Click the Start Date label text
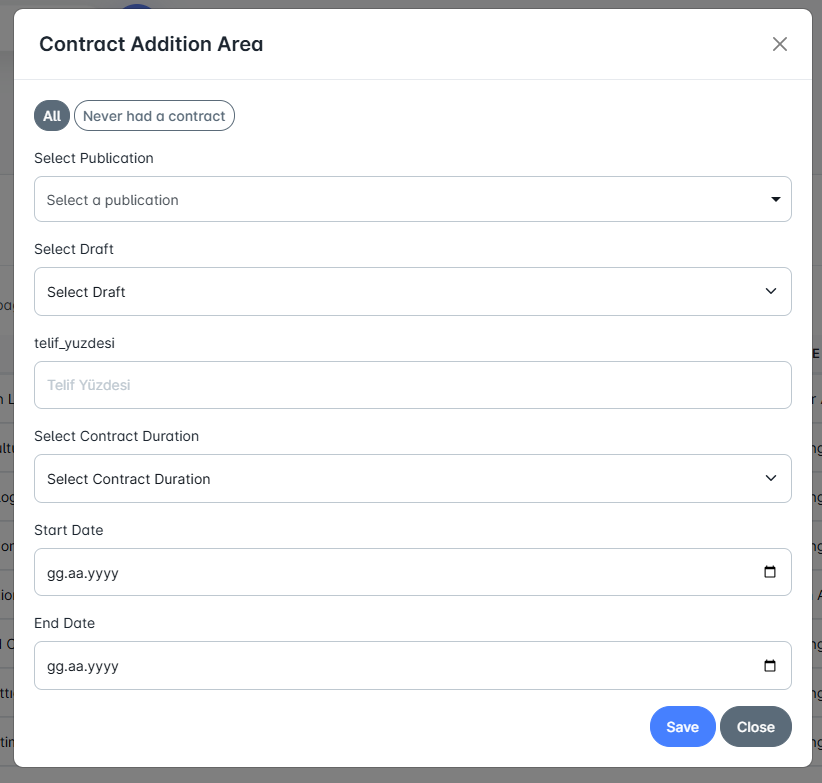 tap(68, 530)
